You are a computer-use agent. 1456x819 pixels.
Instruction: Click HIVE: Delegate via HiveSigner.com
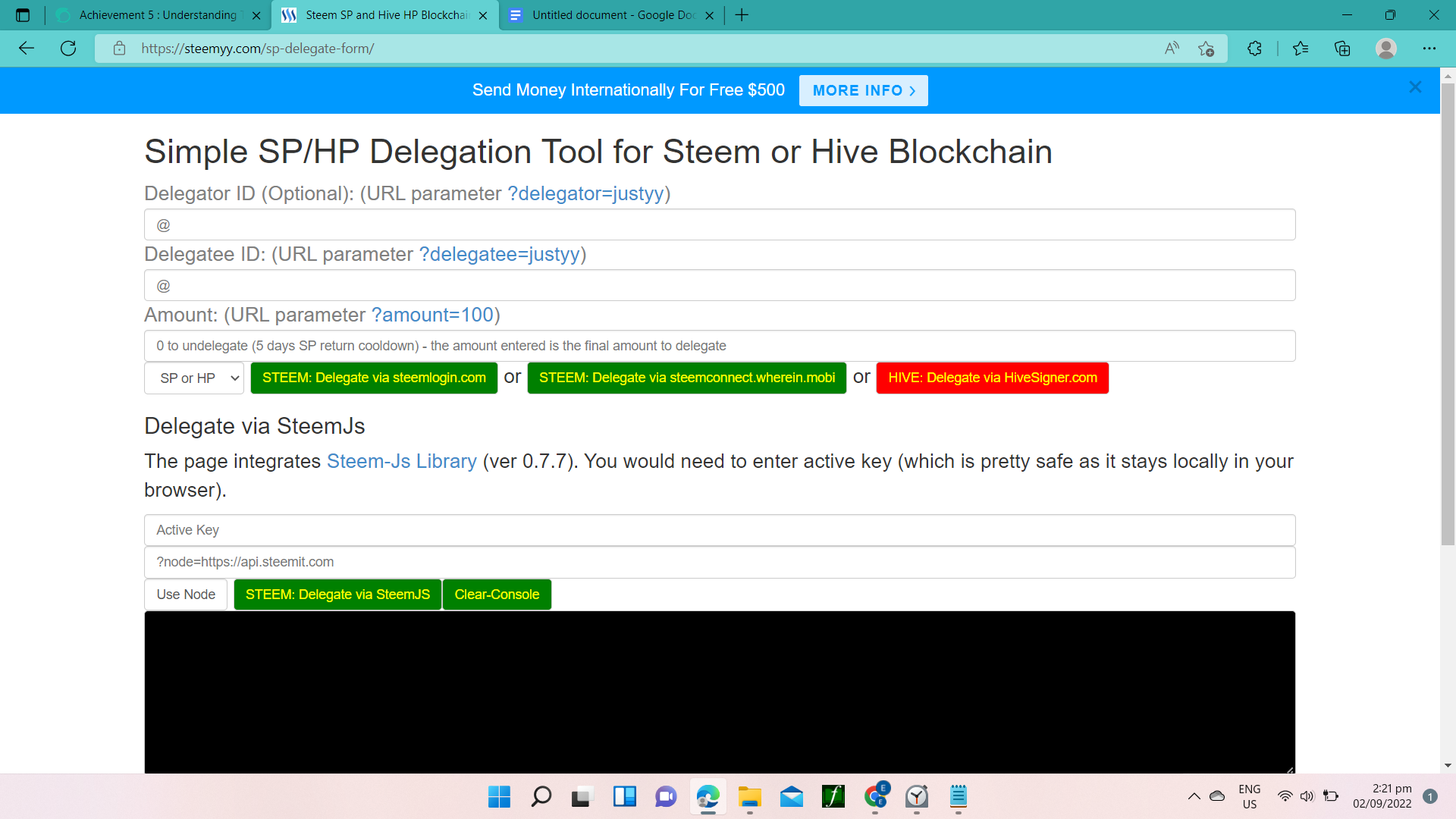[x=993, y=378]
